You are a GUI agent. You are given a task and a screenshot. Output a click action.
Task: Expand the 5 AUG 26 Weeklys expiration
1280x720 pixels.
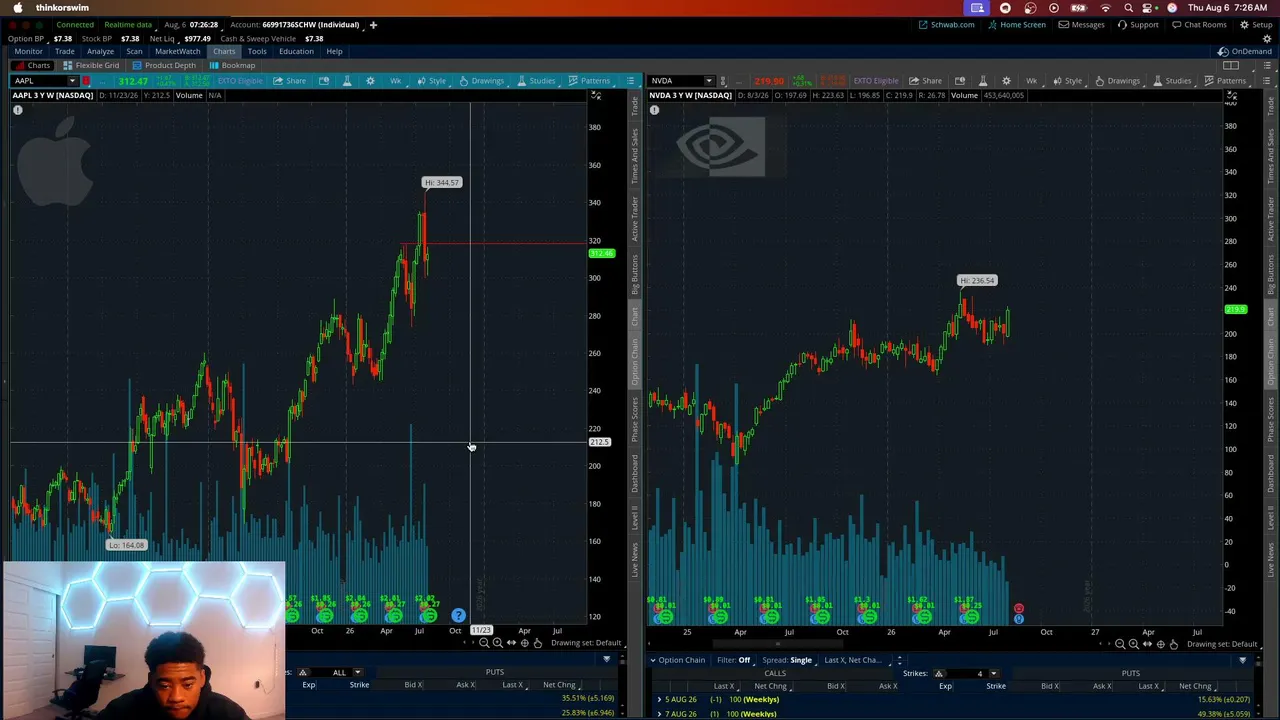tap(659, 699)
